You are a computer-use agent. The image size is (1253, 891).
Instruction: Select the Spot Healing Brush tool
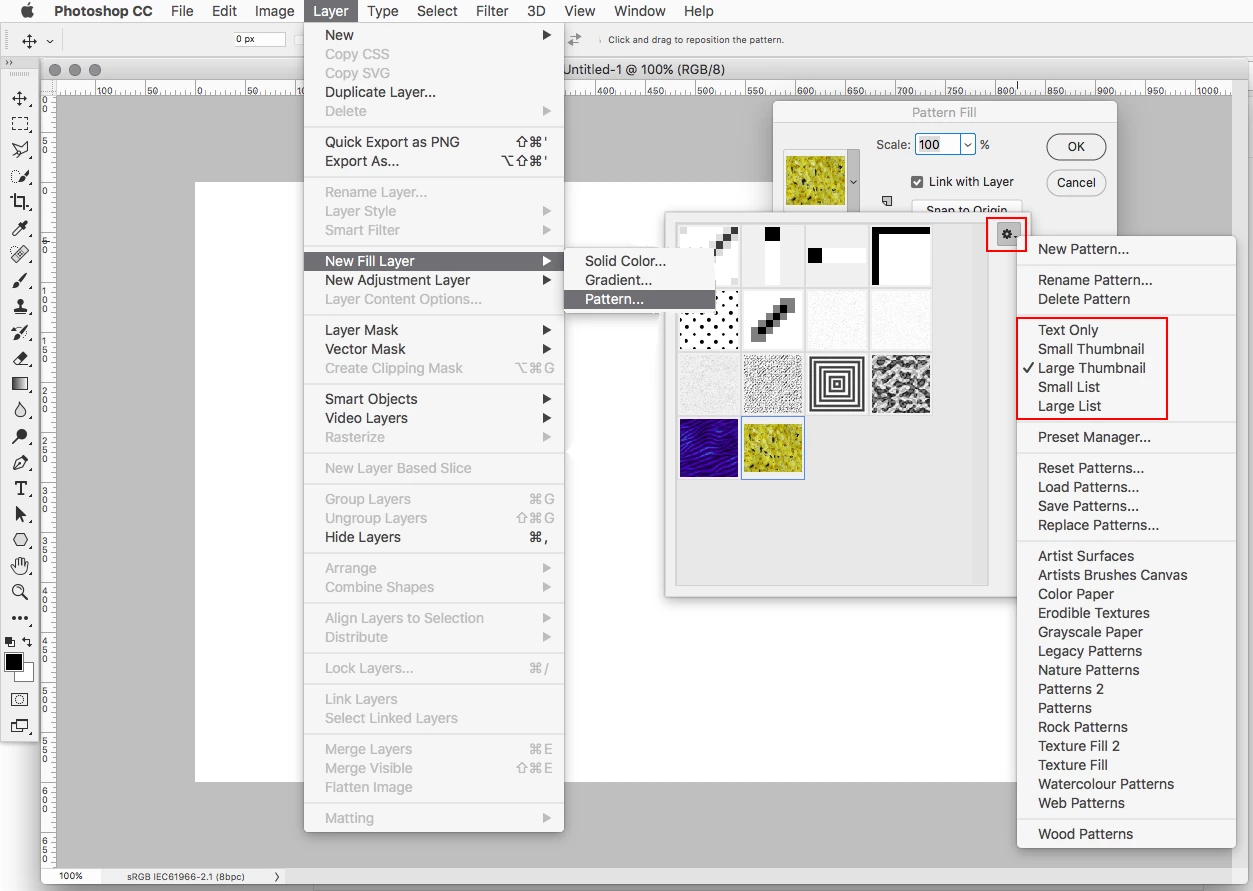click(x=20, y=254)
